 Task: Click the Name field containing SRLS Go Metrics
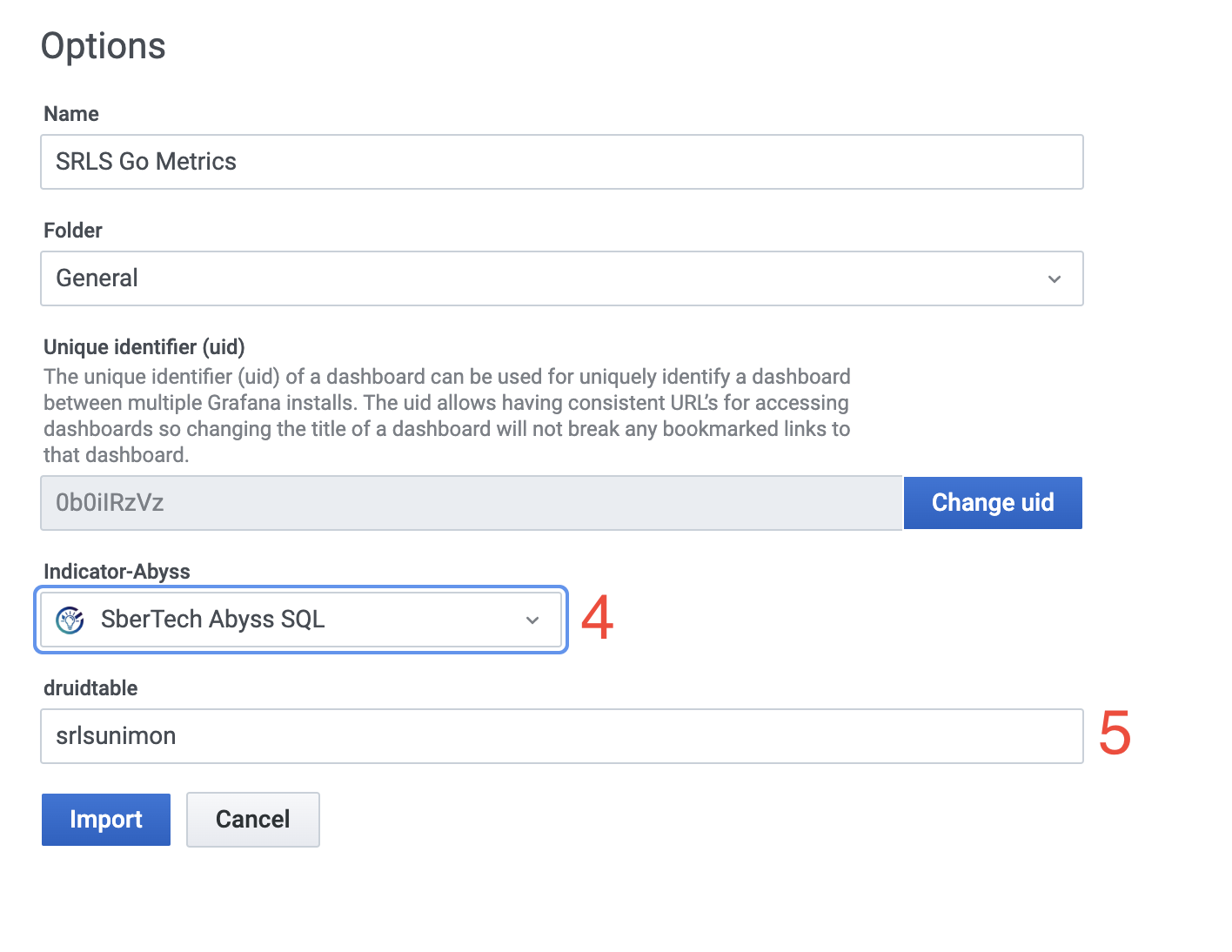click(x=561, y=162)
